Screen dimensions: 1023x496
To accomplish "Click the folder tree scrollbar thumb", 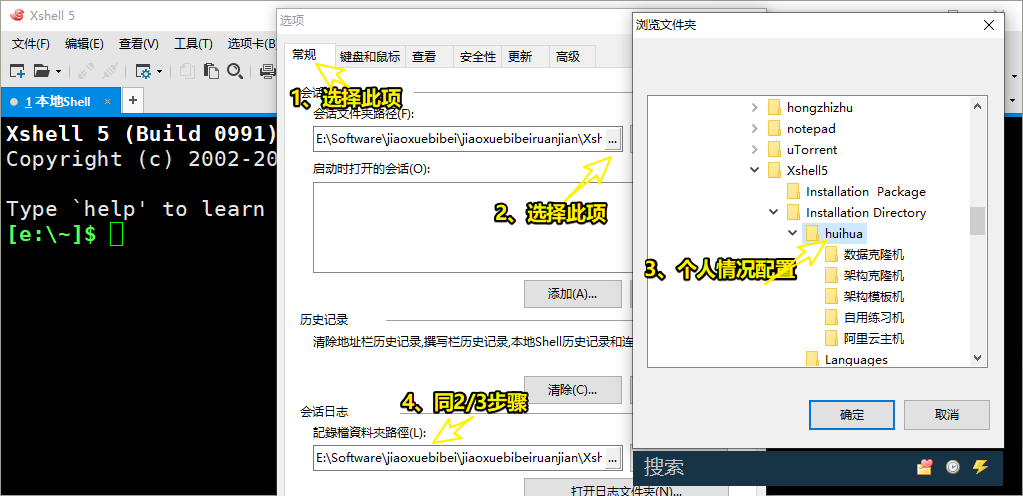I will tap(977, 221).
